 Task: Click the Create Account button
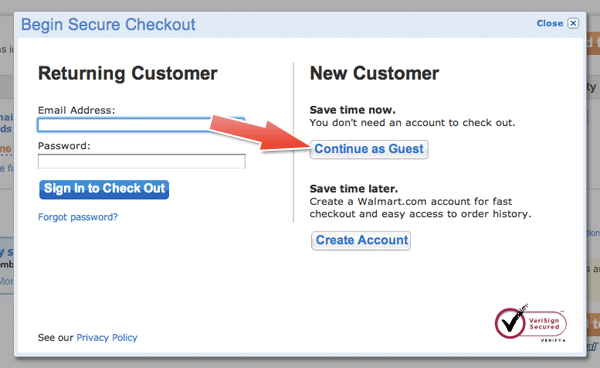point(361,240)
